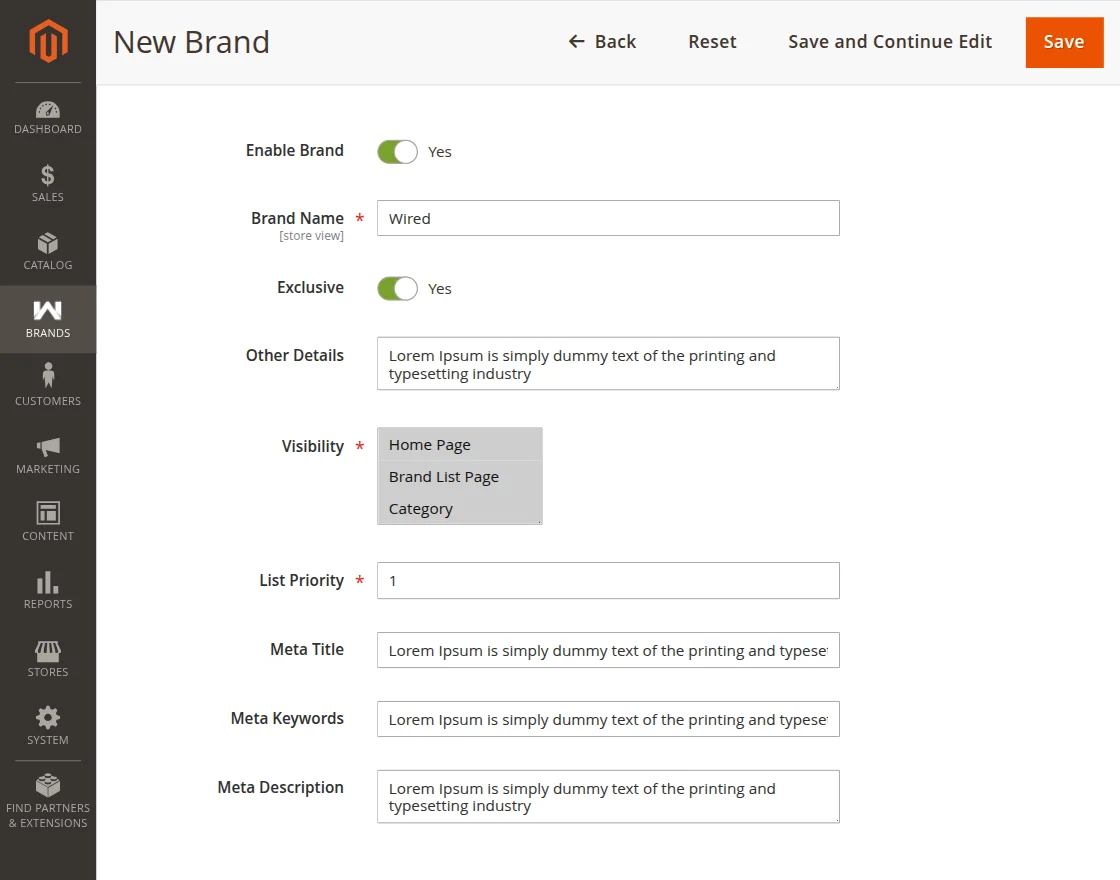Screen dimensions: 1120x880
Task: Open the System gear icon
Action: 48,718
